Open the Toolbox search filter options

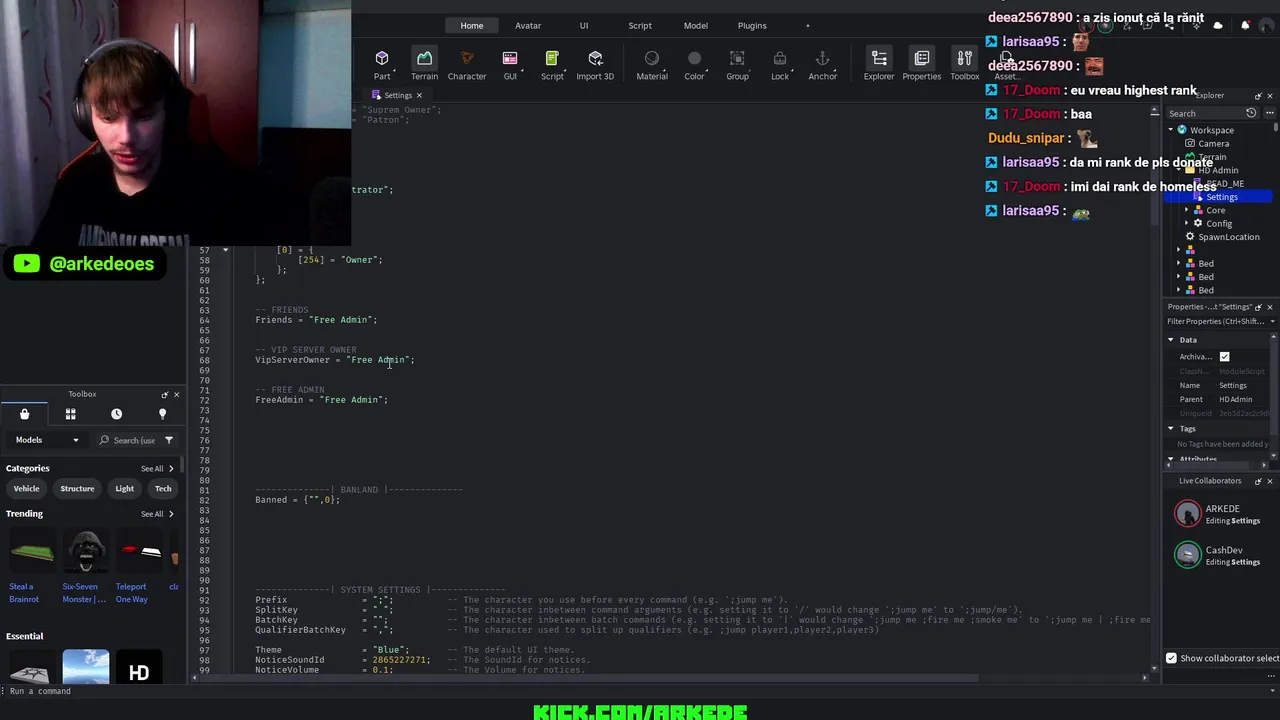[168, 440]
